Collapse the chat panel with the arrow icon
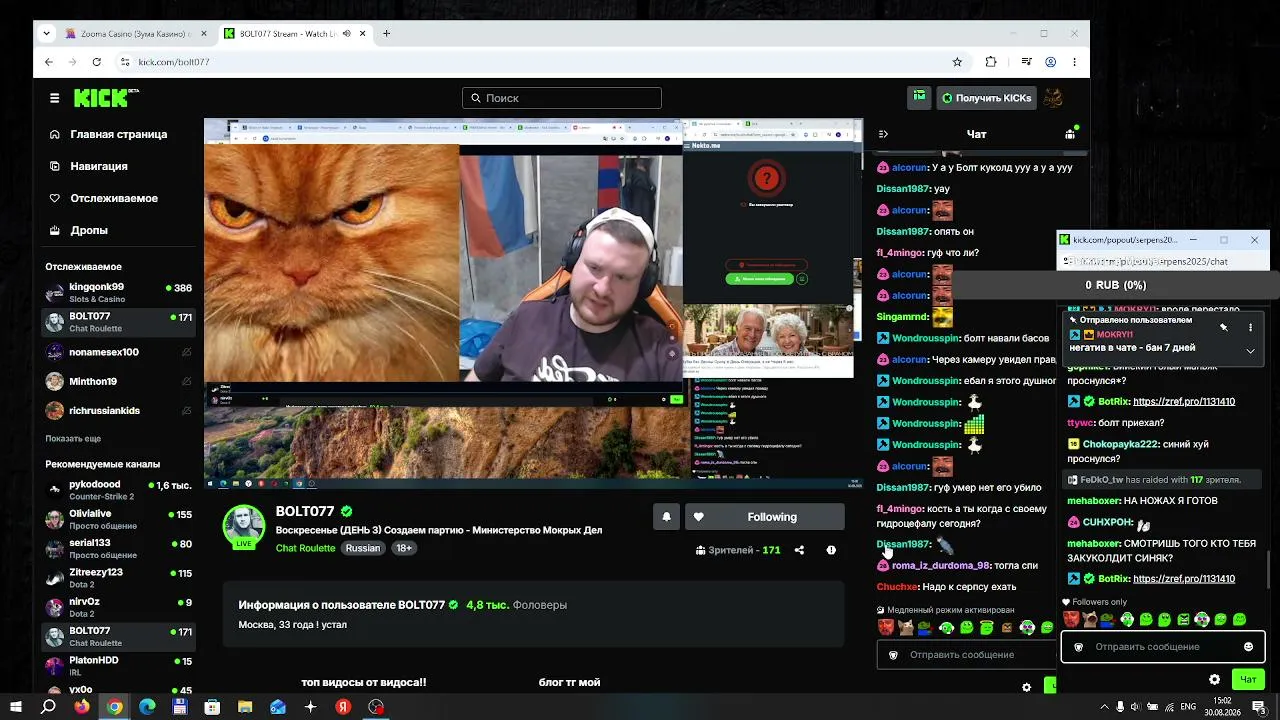Screen dimensions: 1280x720 click(x=883, y=134)
